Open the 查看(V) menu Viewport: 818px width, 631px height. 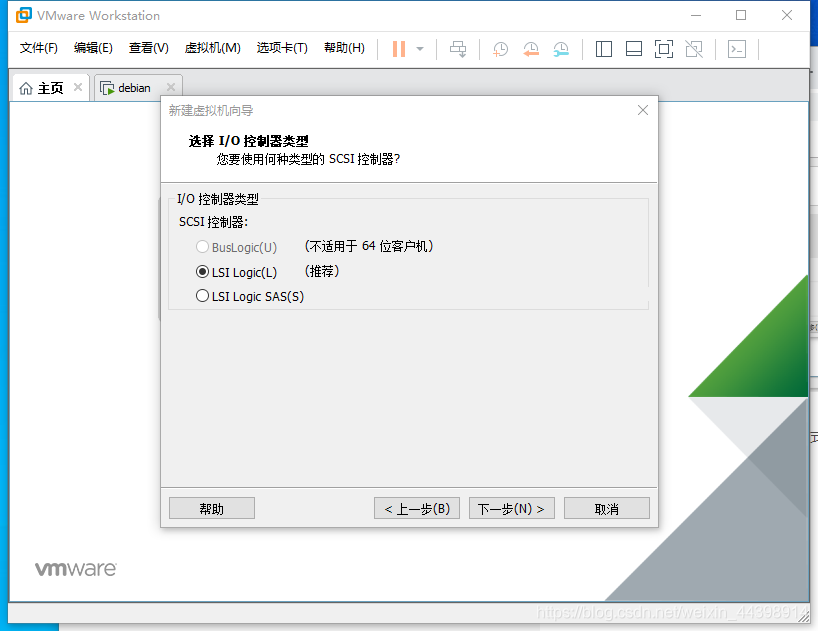(149, 48)
